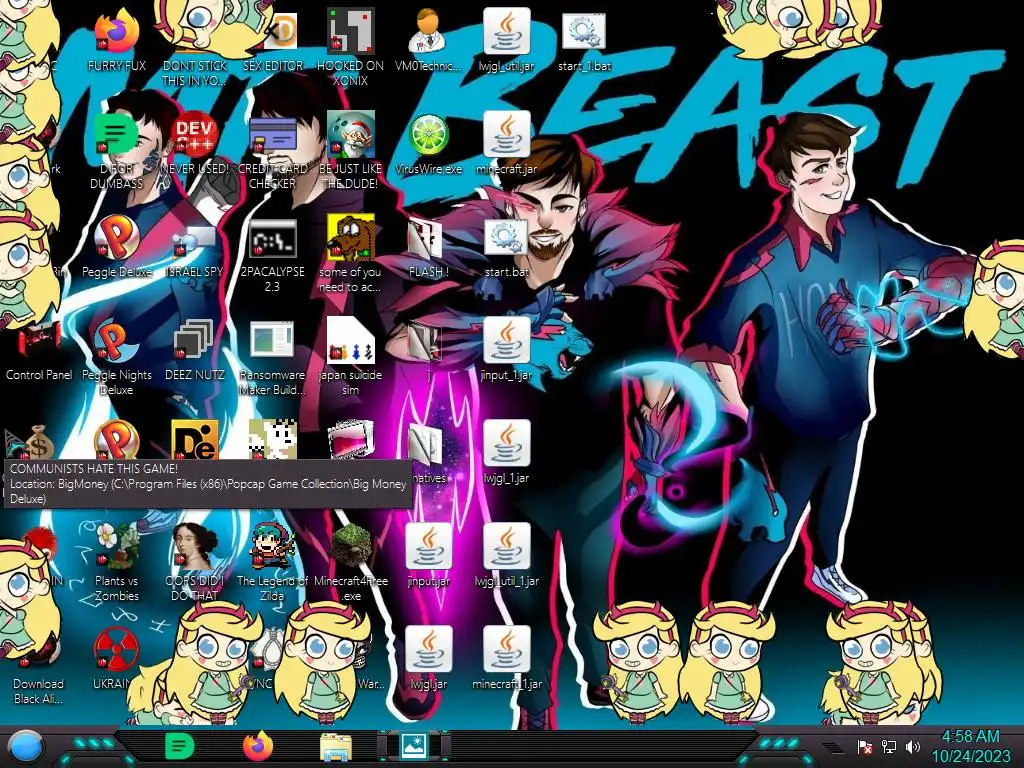The width and height of the screenshot is (1024, 768).
Task: Open Action Center flag tray icon
Action: coord(865,746)
